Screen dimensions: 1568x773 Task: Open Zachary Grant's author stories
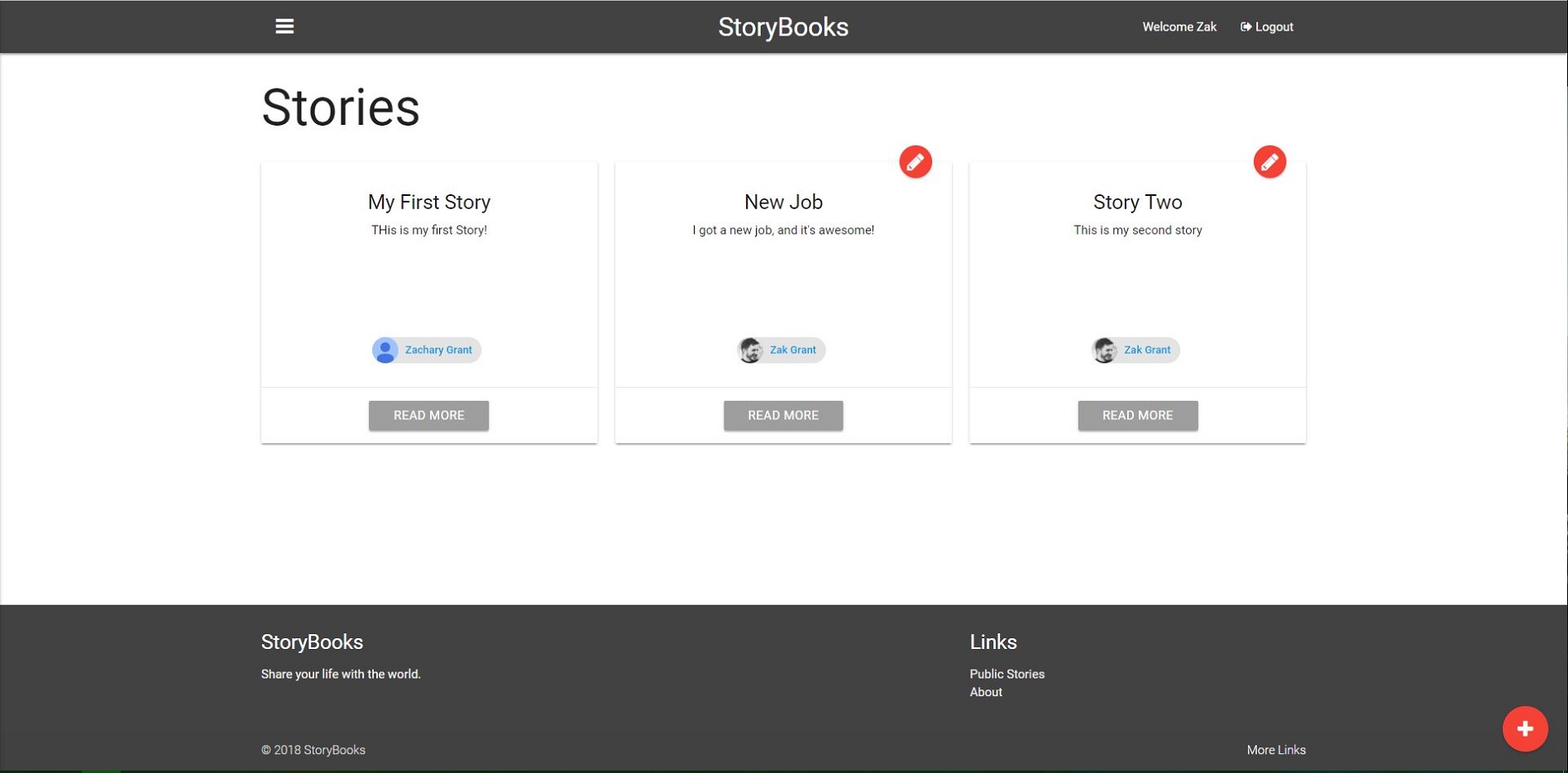438,350
